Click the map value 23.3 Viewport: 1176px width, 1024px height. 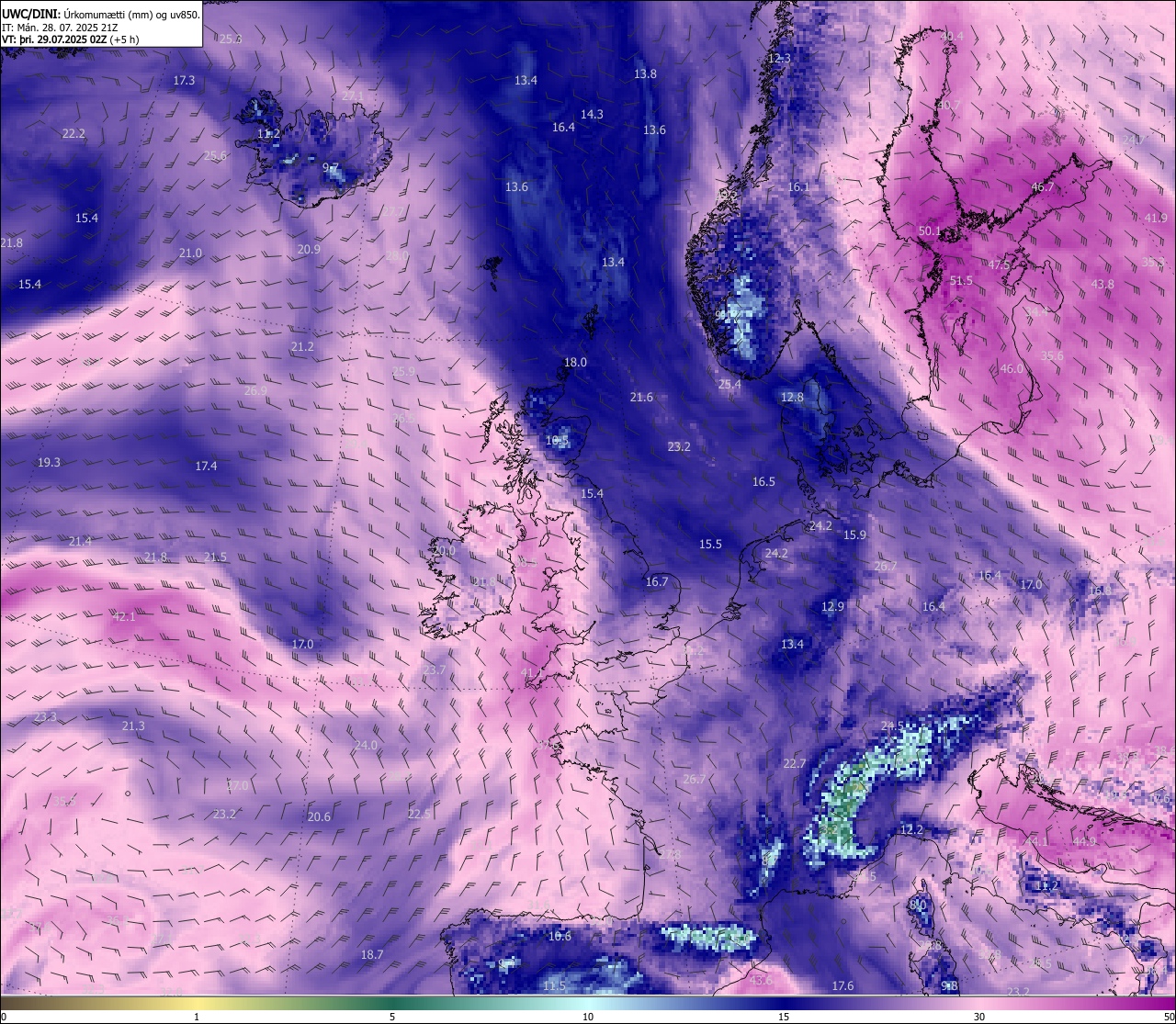(x=45, y=717)
